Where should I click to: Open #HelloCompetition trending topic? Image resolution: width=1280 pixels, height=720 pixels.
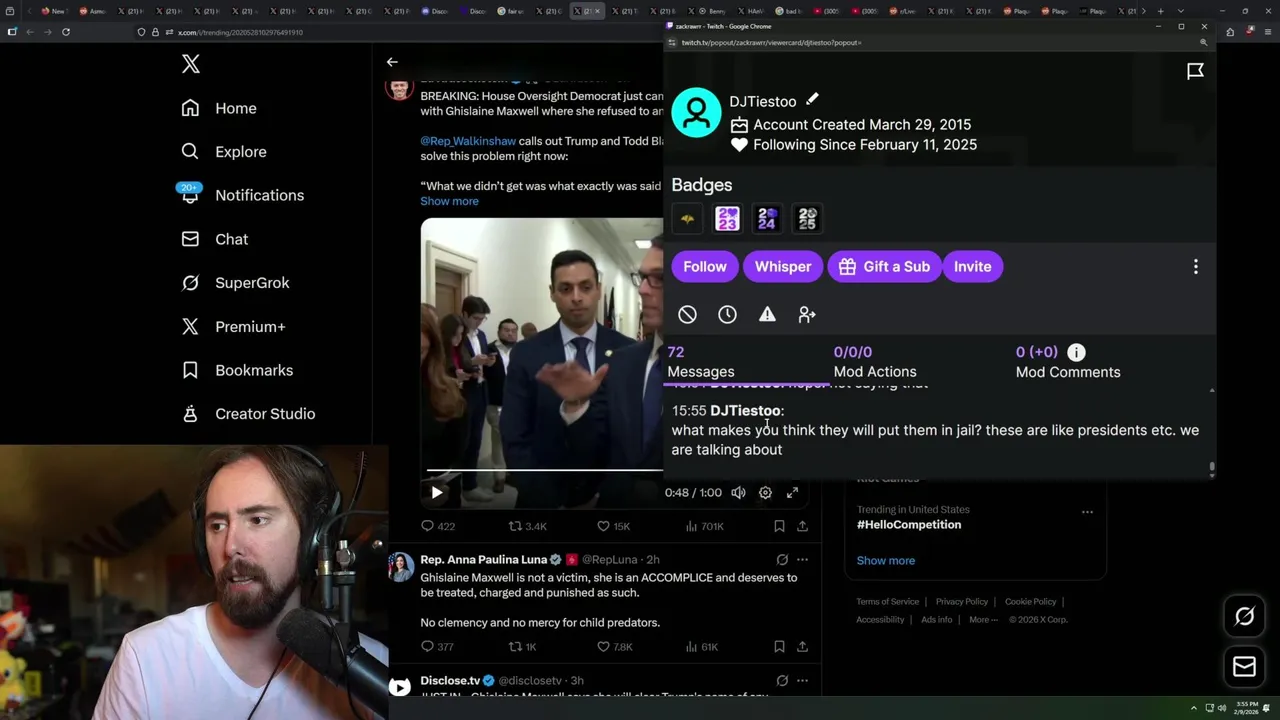908,525
